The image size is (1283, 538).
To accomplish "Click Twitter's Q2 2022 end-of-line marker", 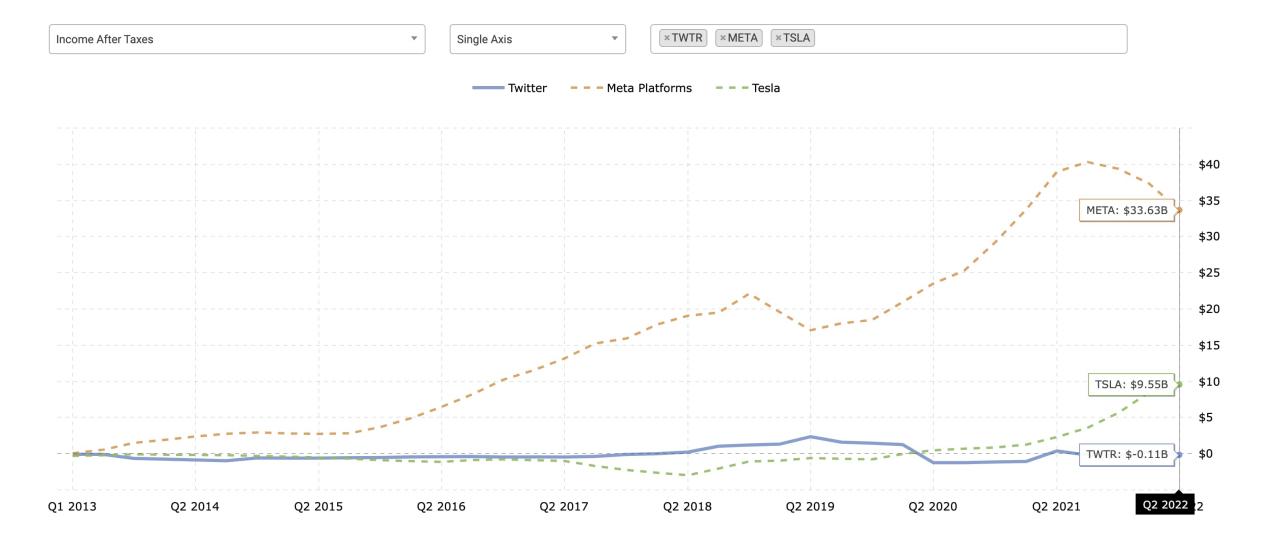I will [x=1179, y=454].
